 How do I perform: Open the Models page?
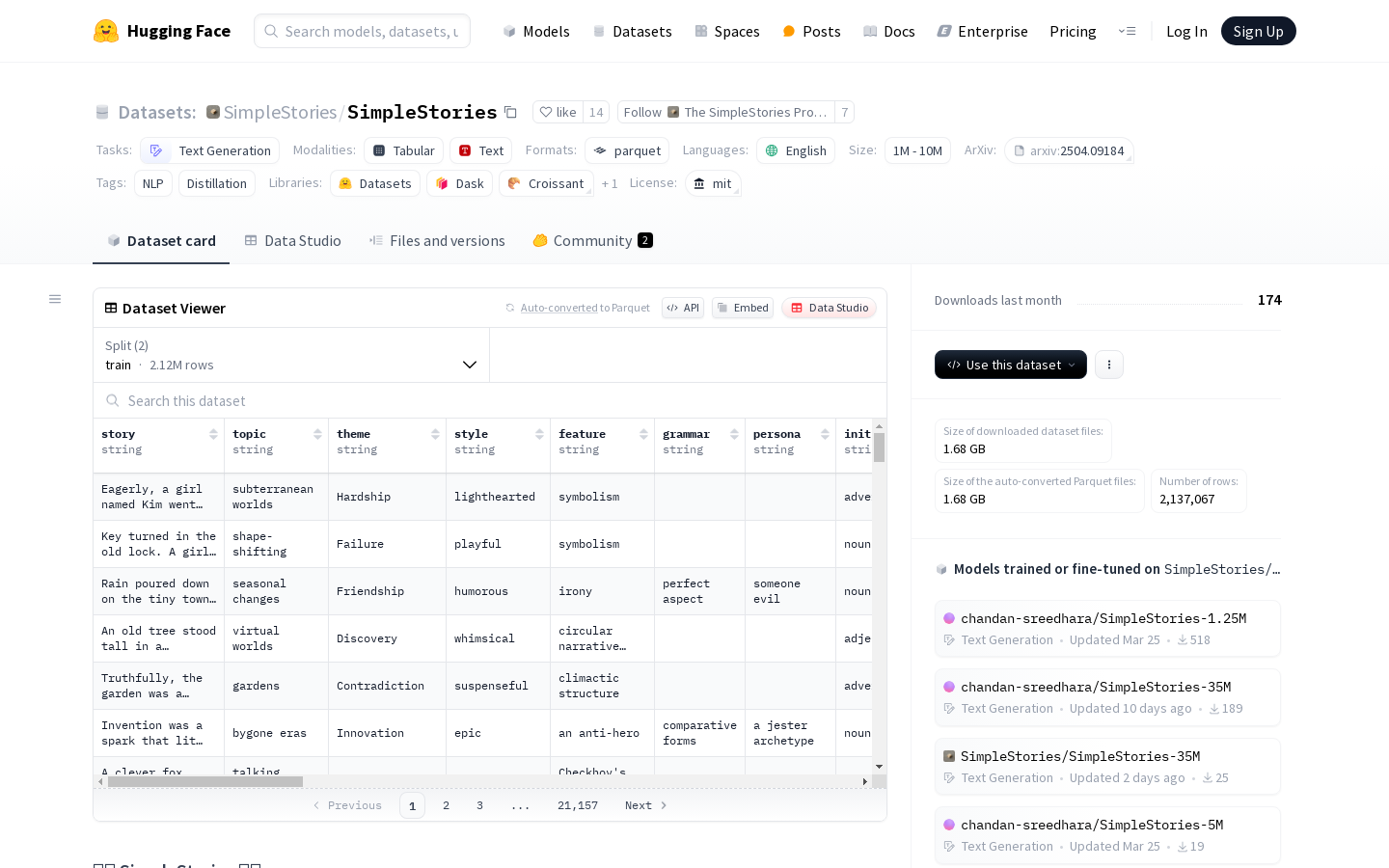pos(536,31)
